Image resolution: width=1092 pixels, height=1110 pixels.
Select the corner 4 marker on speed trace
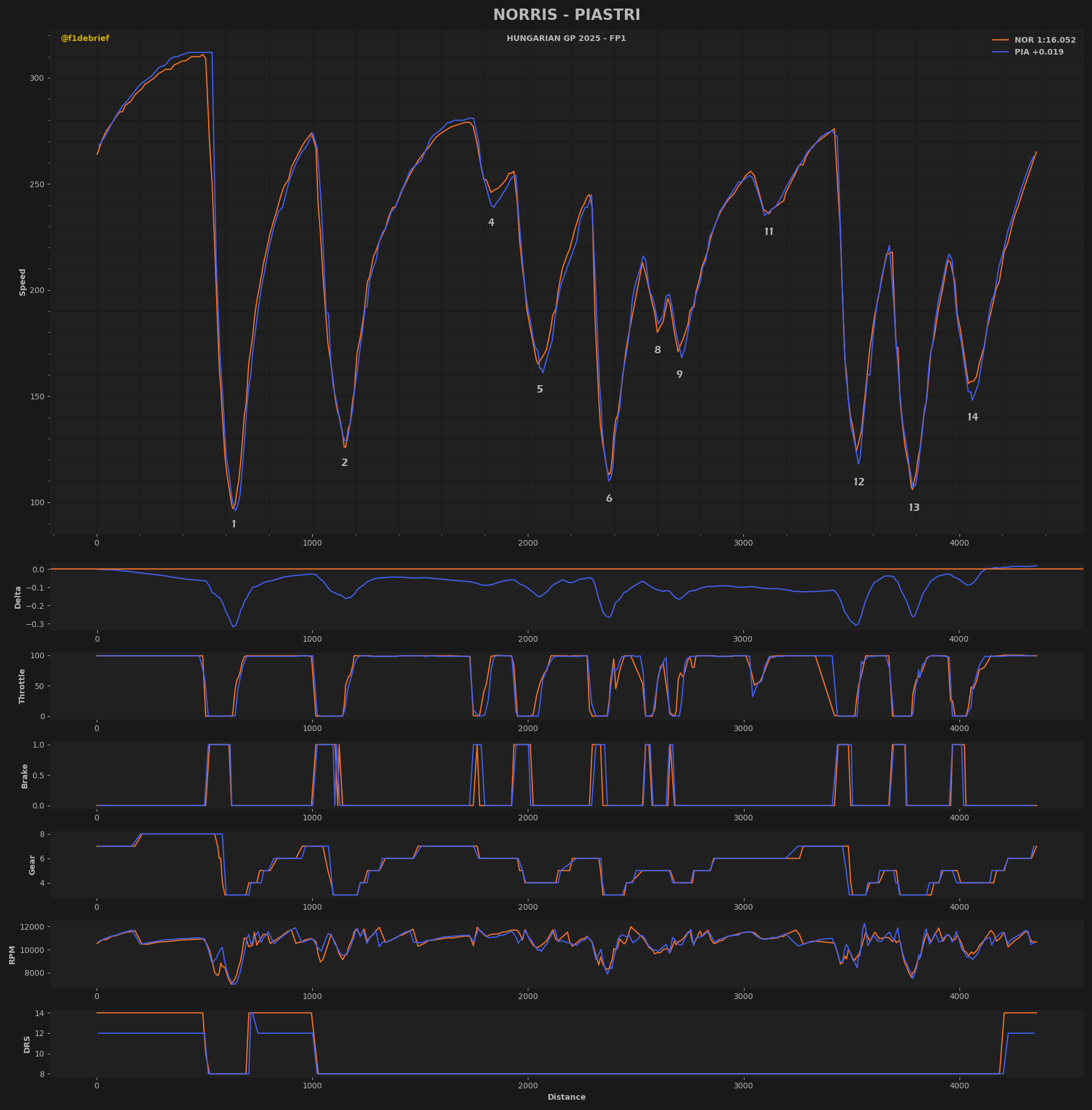pyautogui.click(x=491, y=222)
